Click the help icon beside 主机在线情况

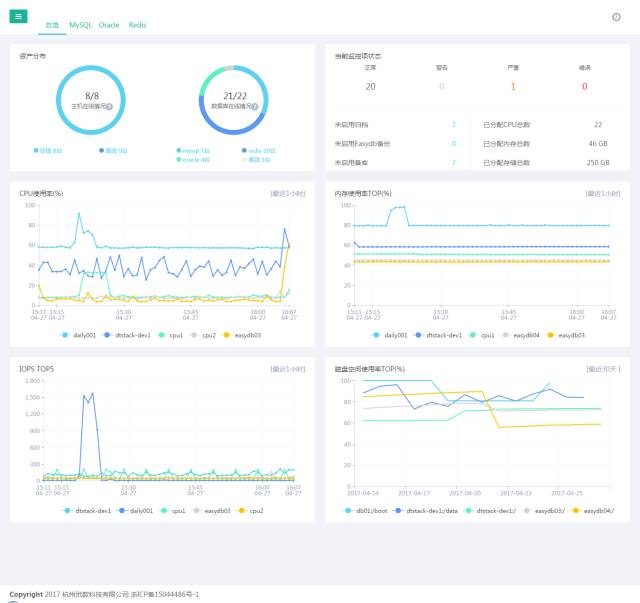[x=109, y=107]
